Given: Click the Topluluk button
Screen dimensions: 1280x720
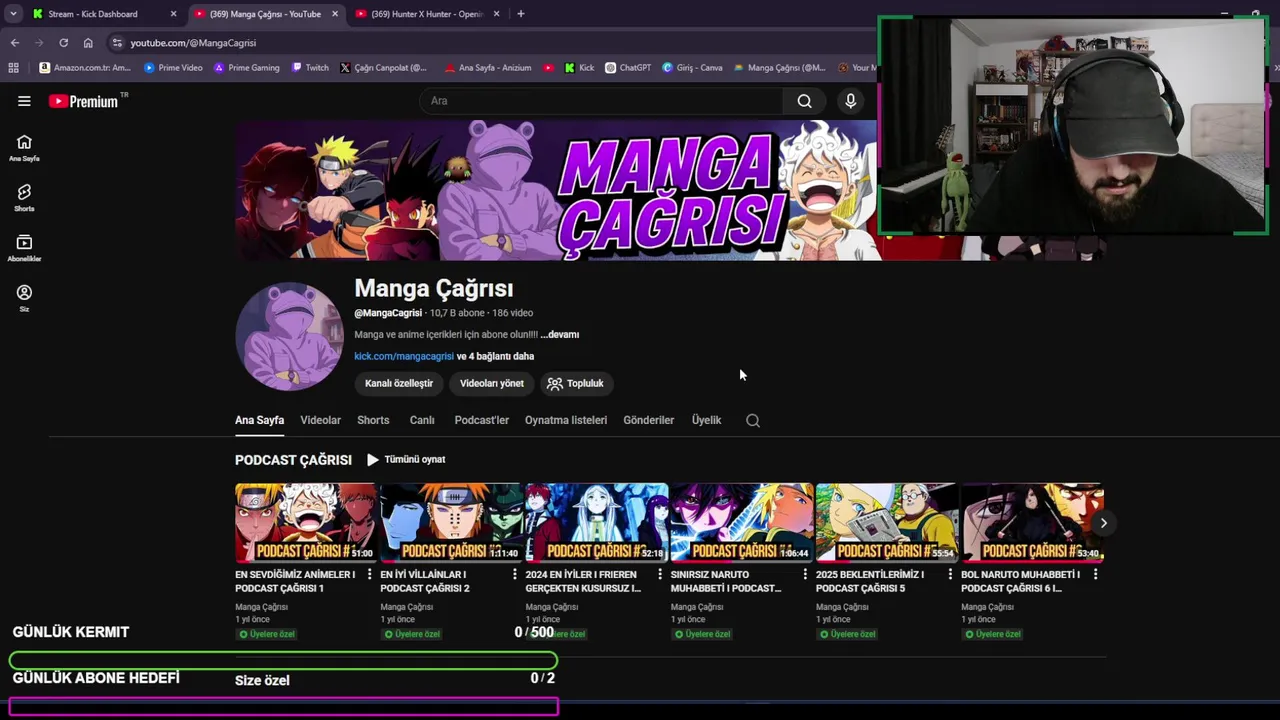Looking at the screenshot, I should (575, 383).
